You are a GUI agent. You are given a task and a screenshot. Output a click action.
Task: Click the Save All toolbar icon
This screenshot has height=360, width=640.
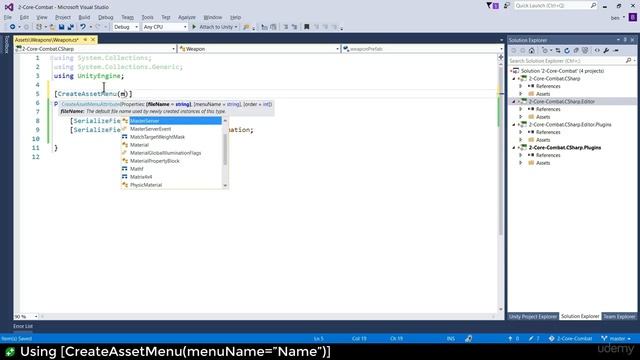tap(71, 27)
